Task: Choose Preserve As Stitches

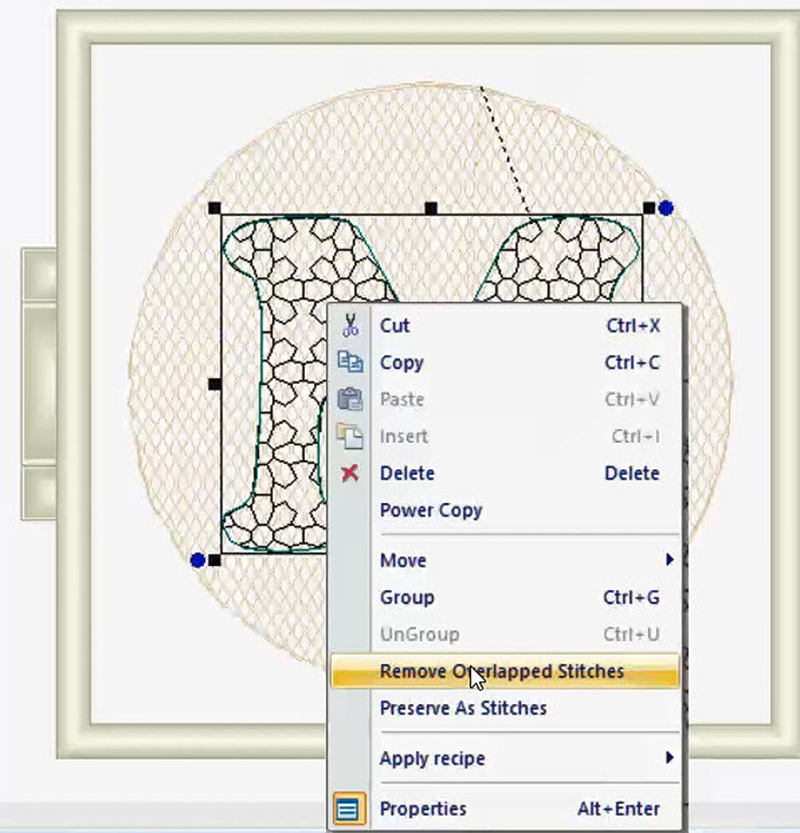Action: (463, 708)
